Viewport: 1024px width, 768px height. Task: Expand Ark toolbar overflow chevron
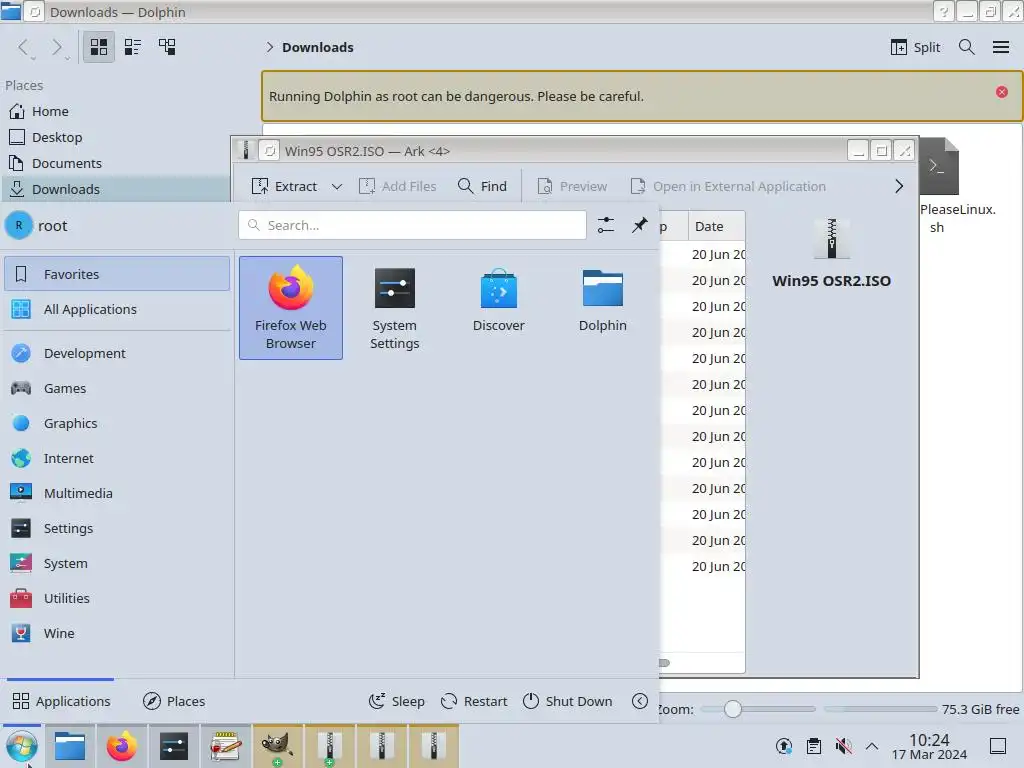(899, 186)
